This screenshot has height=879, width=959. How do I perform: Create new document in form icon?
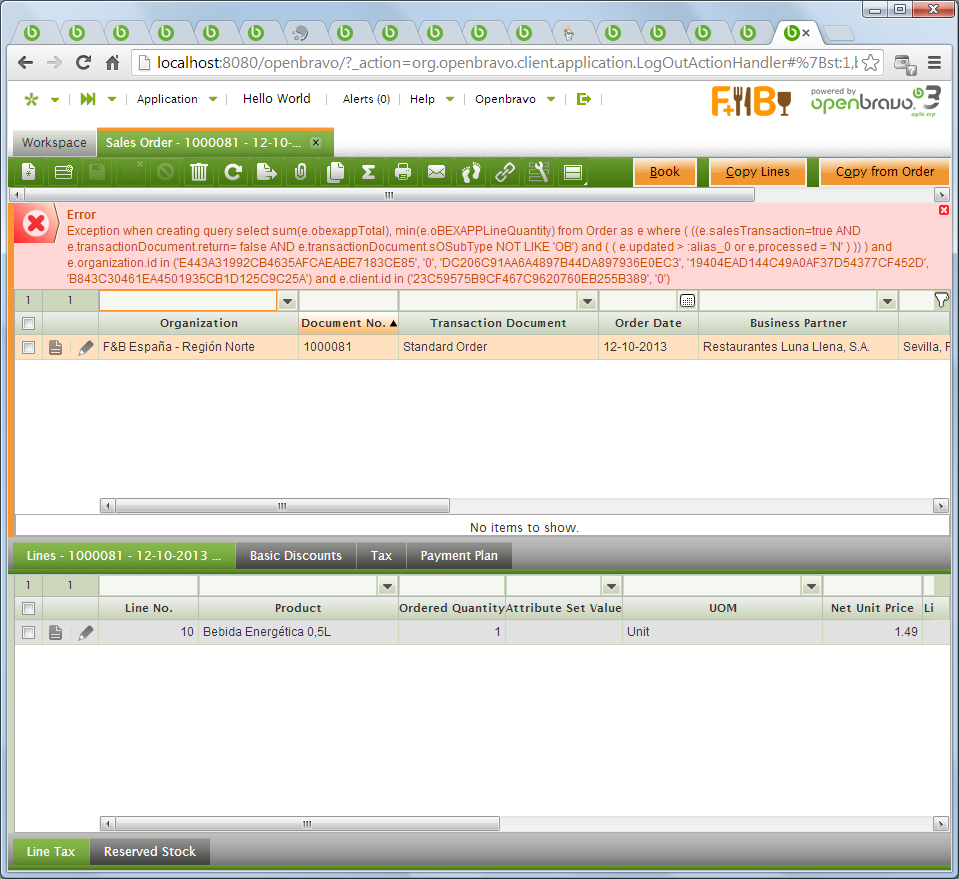[x=29, y=172]
